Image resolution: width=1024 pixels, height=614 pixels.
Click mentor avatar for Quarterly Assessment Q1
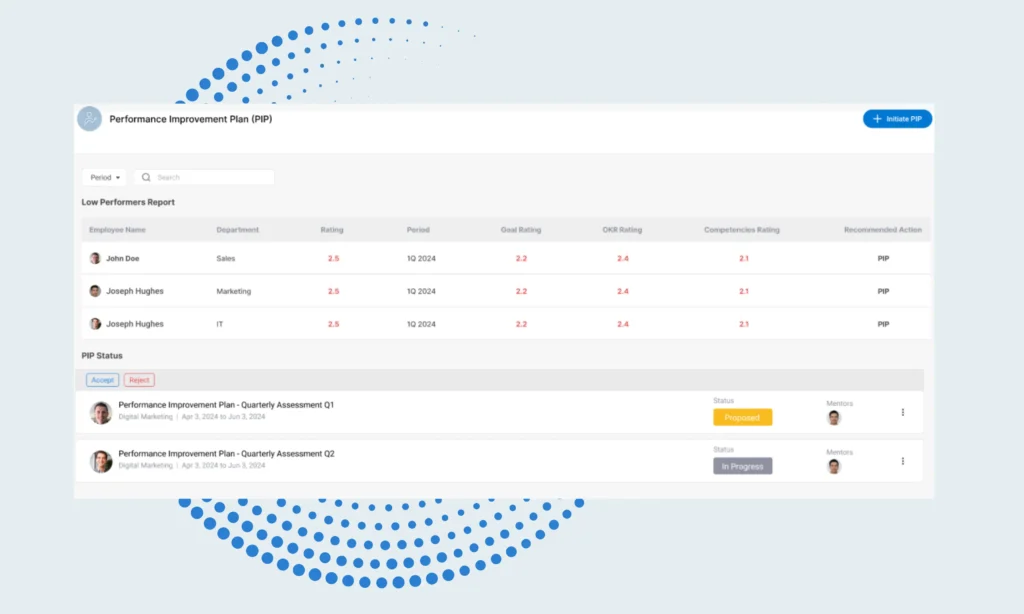click(834, 418)
